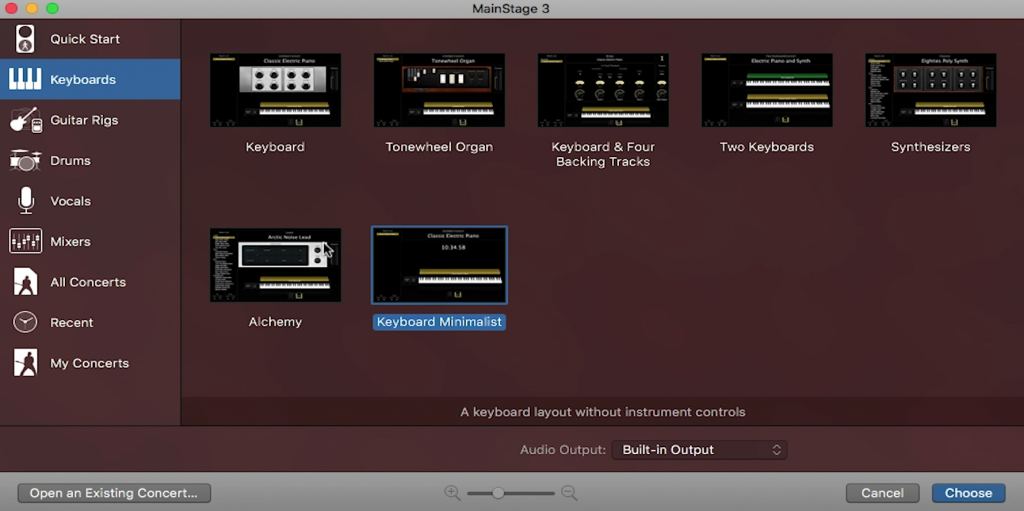This screenshot has height=511, width=1024.
Task: Show the Mixers templates
Action: click(71, 242)
